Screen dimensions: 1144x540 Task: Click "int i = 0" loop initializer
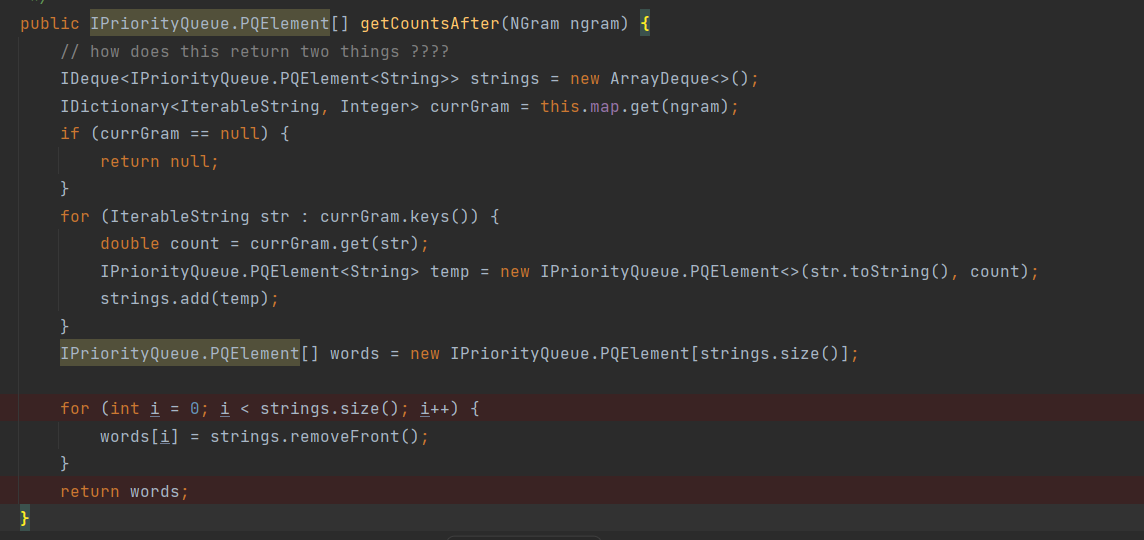(155, 409)
